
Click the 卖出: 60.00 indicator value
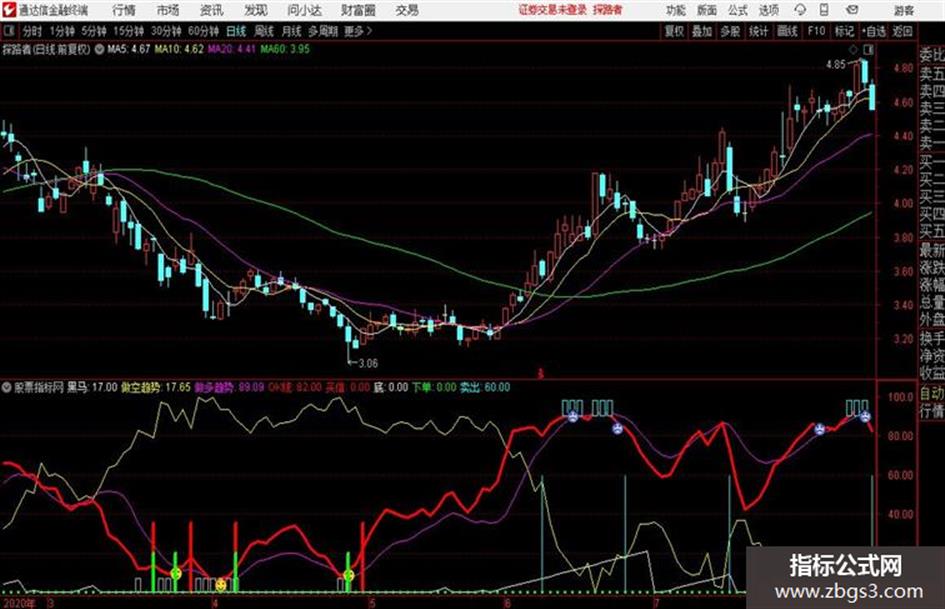485,387
